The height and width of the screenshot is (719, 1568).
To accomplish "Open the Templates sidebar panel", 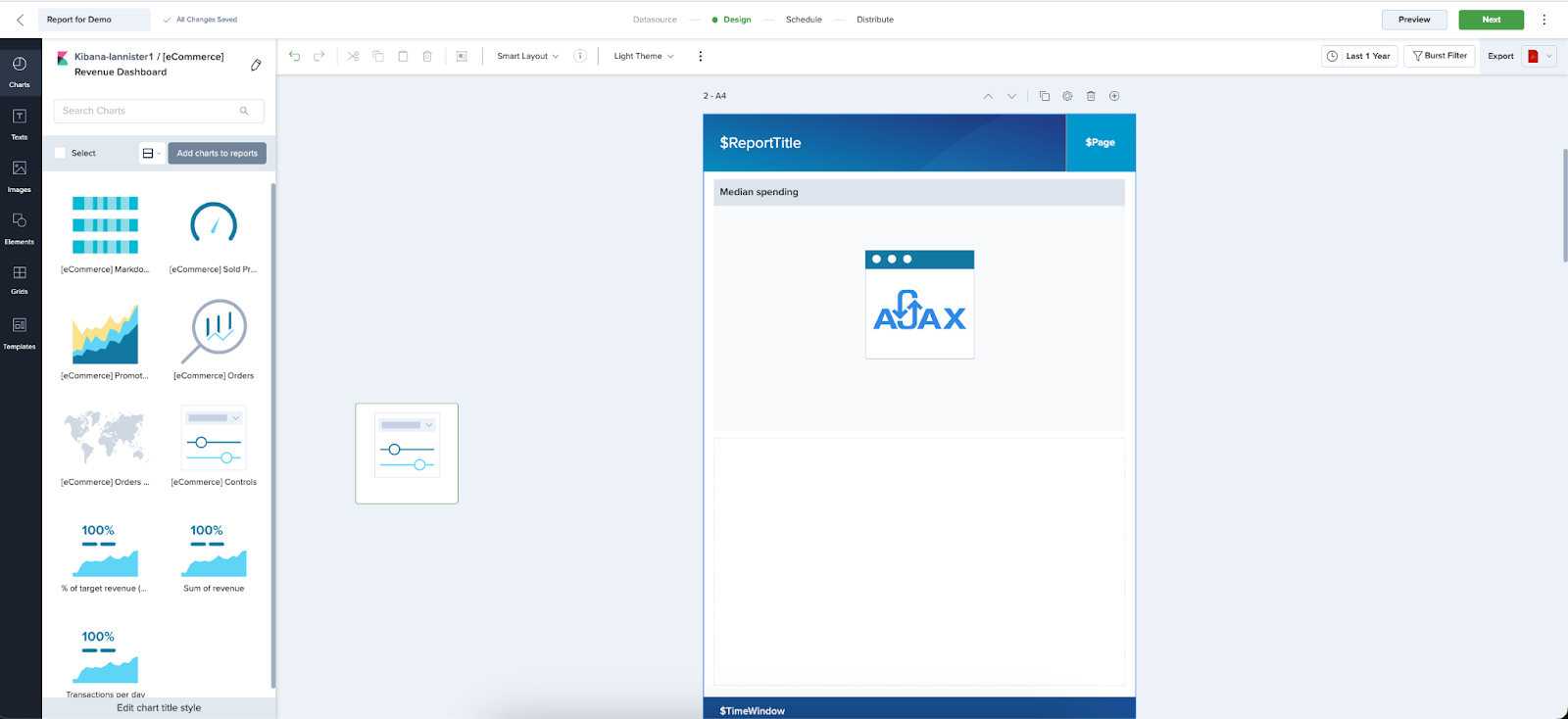I will [x=20, y=332].
